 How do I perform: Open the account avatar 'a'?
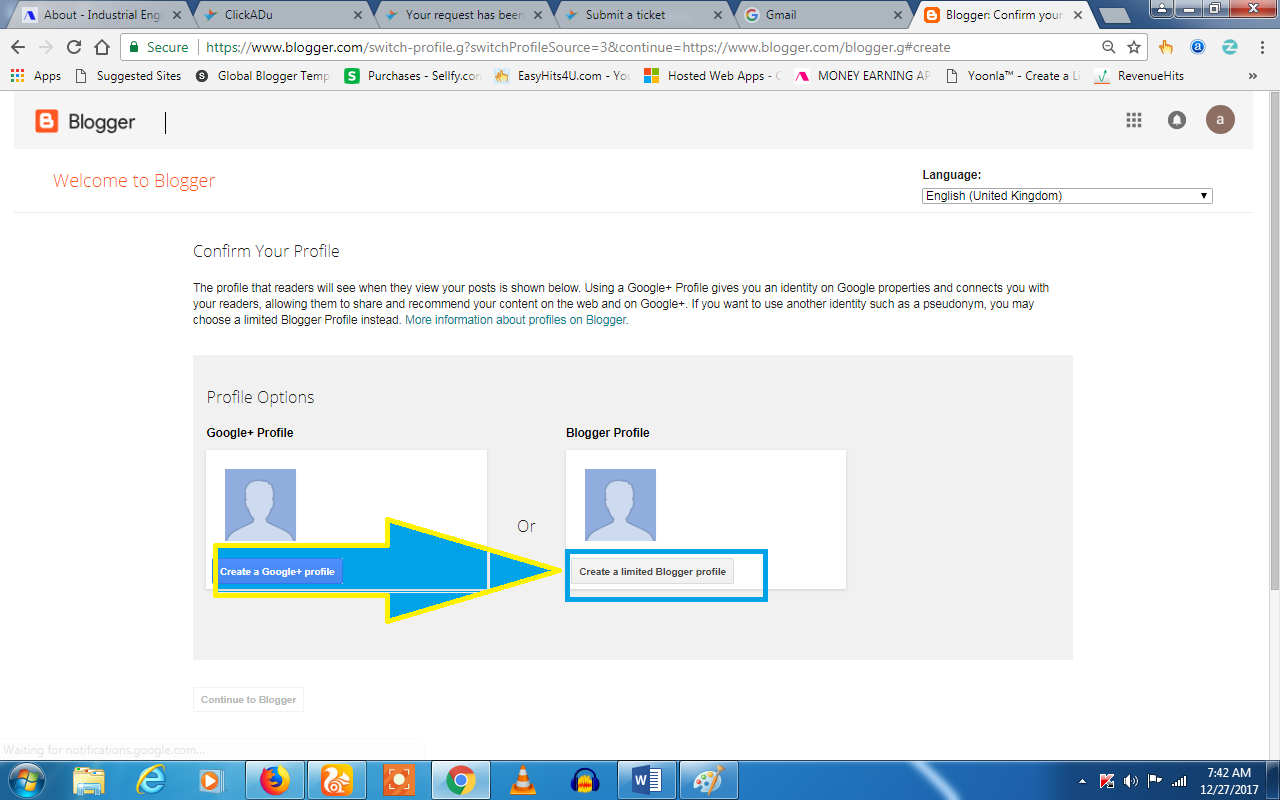(1220, 120)
